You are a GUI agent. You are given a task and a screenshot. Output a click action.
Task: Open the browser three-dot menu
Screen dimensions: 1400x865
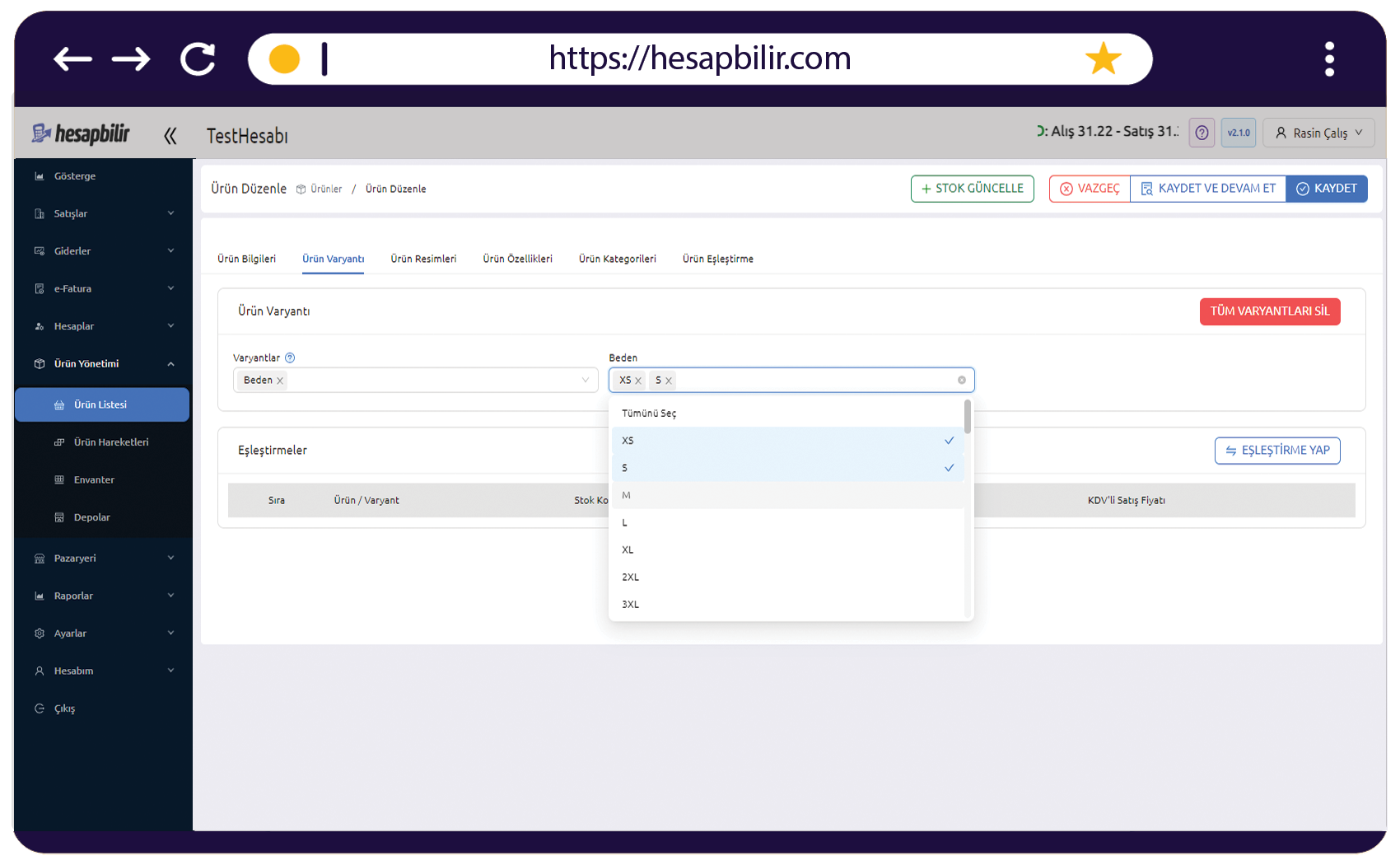(x=1329, y=58)
